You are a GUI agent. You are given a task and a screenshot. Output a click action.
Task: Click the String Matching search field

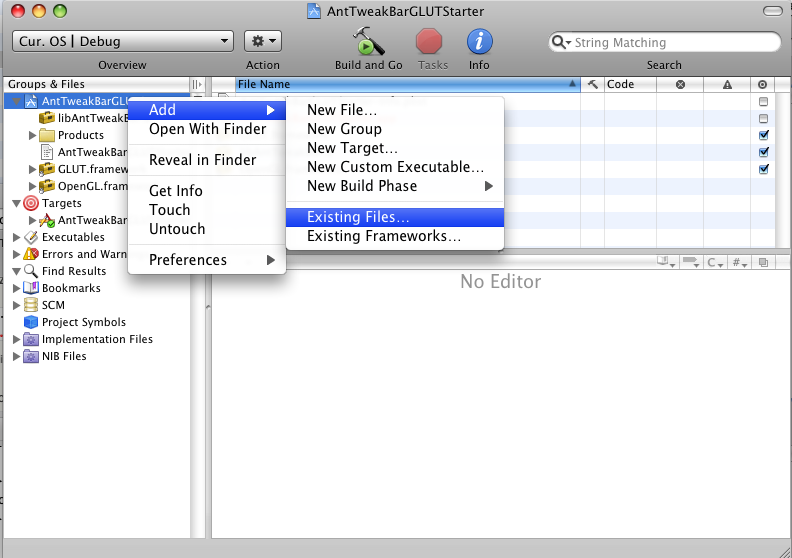(x=670, y=43)
